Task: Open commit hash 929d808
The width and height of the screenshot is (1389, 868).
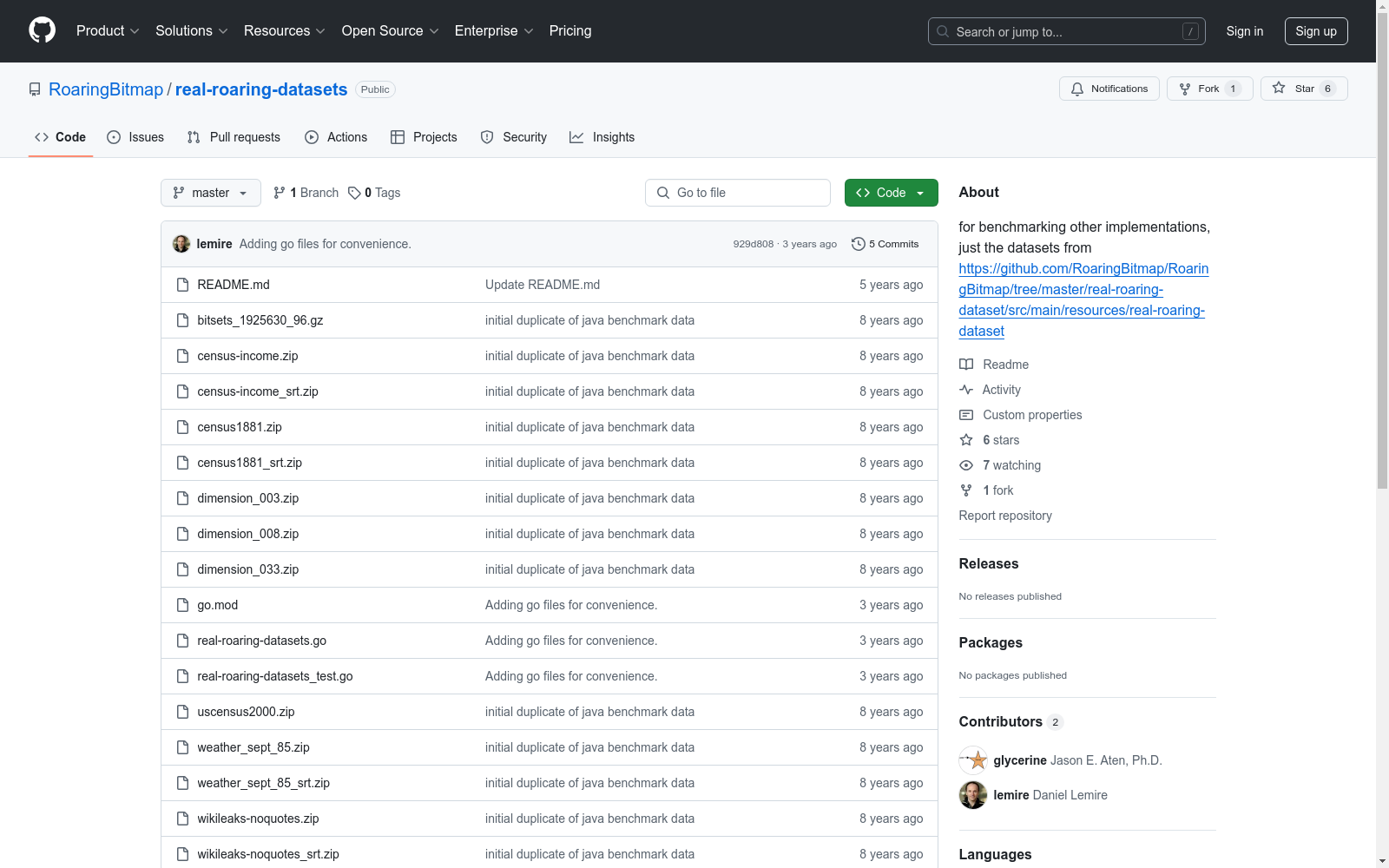Action: coord(753,244)
